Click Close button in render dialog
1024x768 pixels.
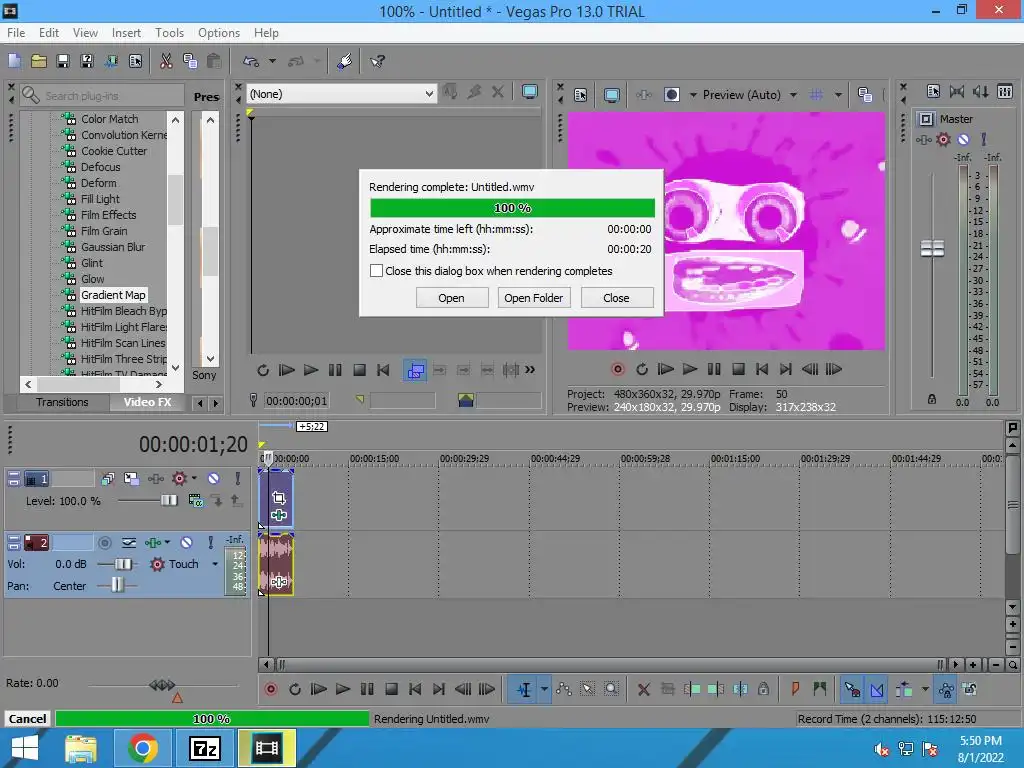tap(616, 298)
